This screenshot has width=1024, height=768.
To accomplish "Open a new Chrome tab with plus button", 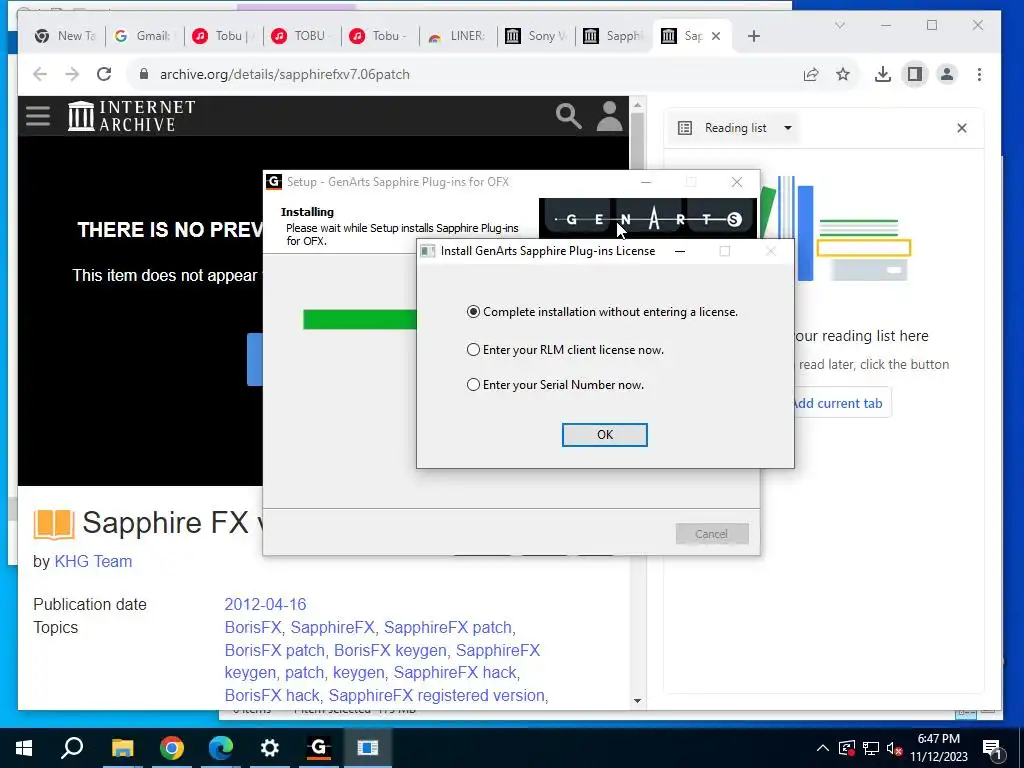I will (x=754, y=36).
